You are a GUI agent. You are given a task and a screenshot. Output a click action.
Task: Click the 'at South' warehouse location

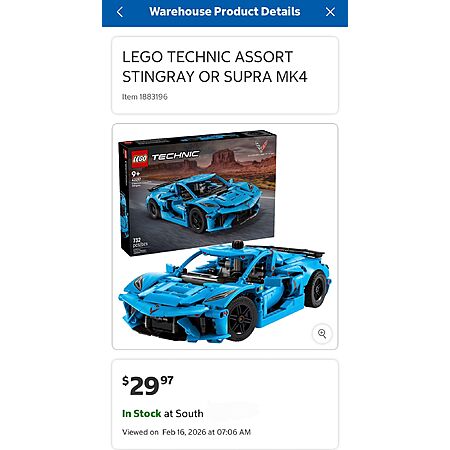click(184, 414)
